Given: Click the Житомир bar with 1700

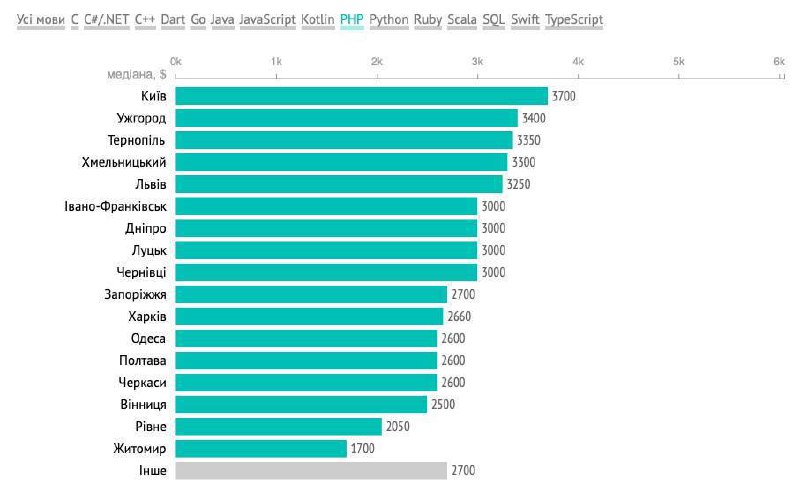Looking at the screenshot, I should 261,449.
